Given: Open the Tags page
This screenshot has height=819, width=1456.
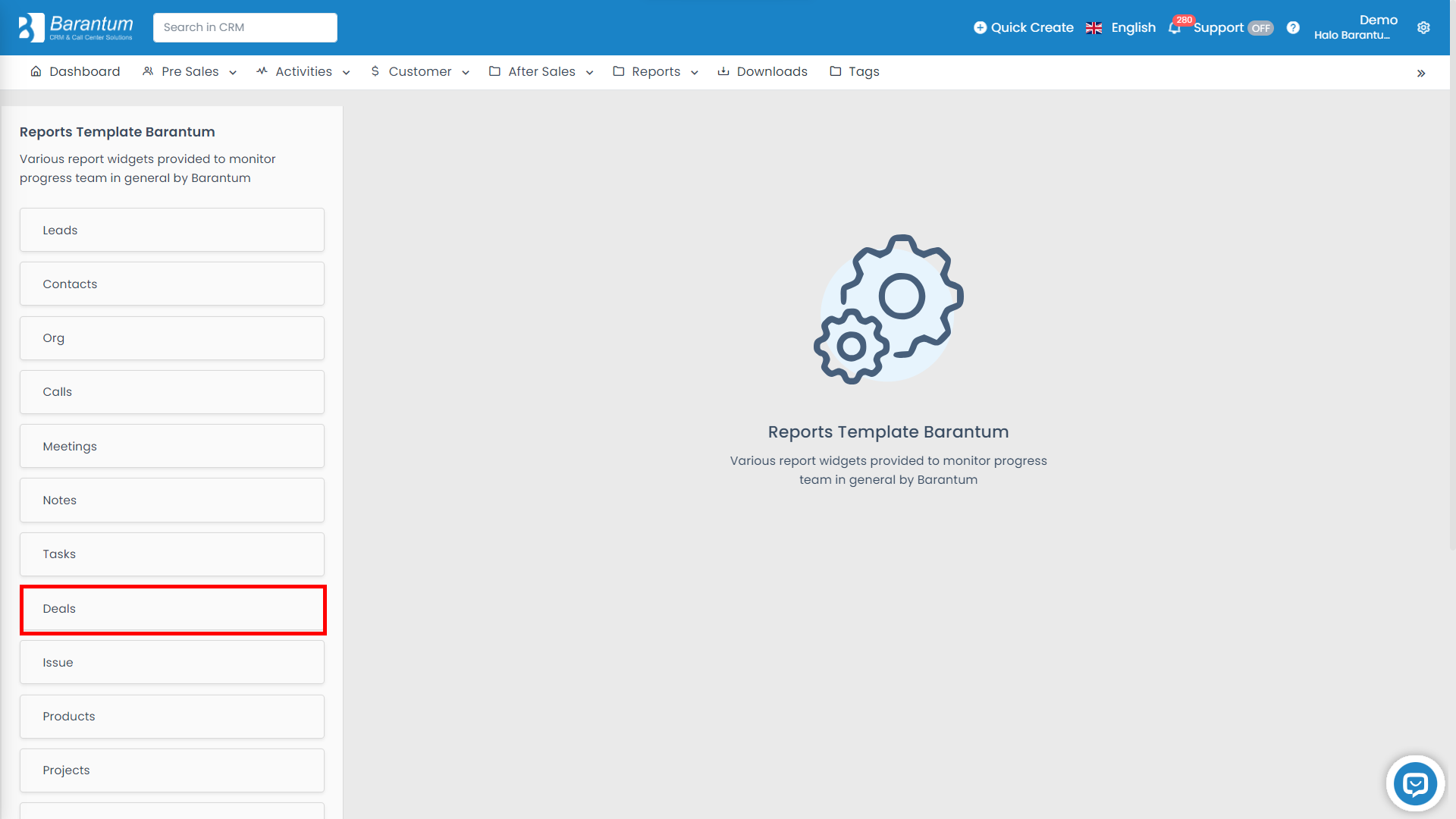Looking at the screenshot, I should (855, 71).
